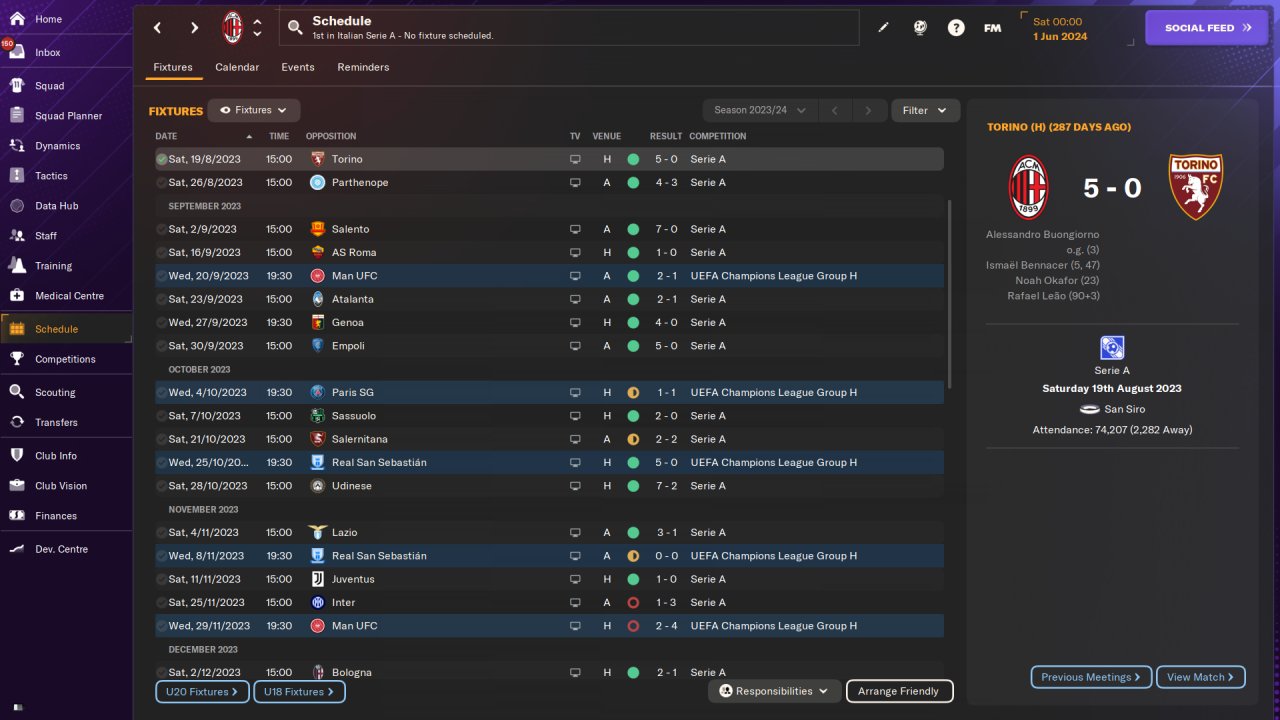The height and width of the screenshot is (720, 1280).
Task: Click the View Match button
Action: click(x=1200, y=677)
